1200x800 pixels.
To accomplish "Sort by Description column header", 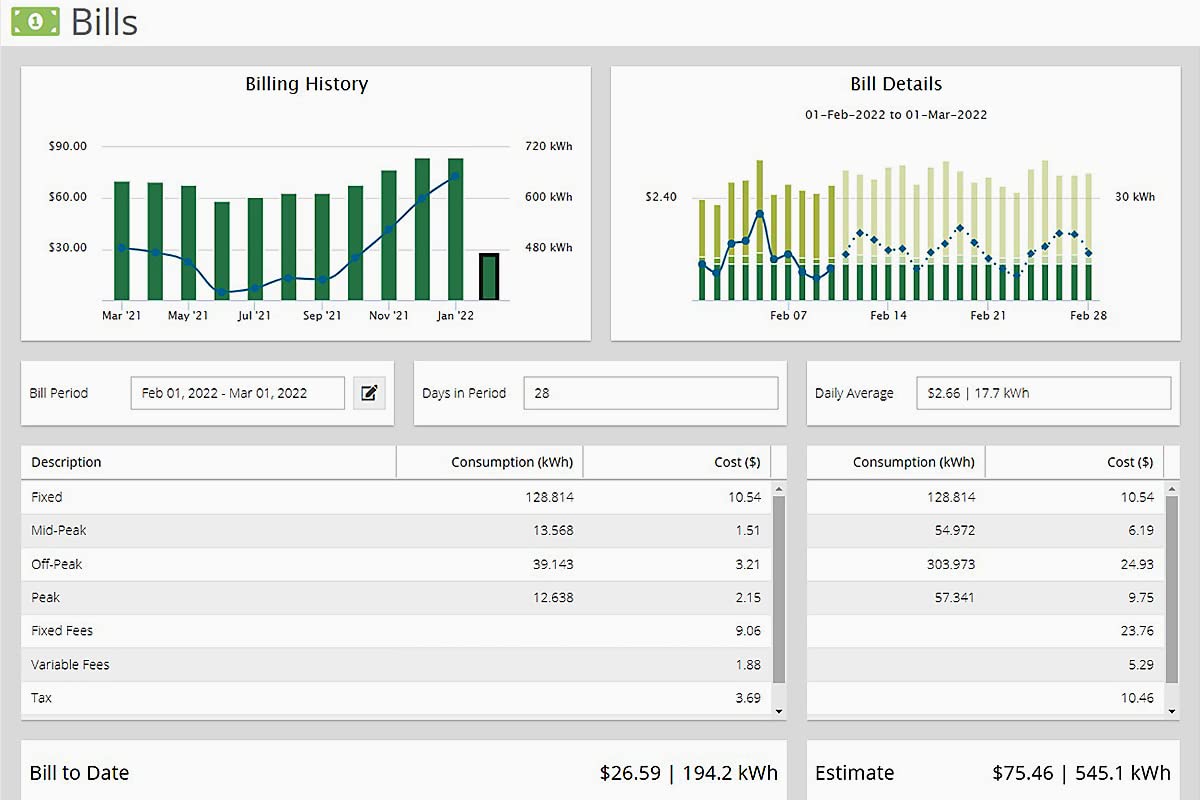I will [x=208, y=462].
